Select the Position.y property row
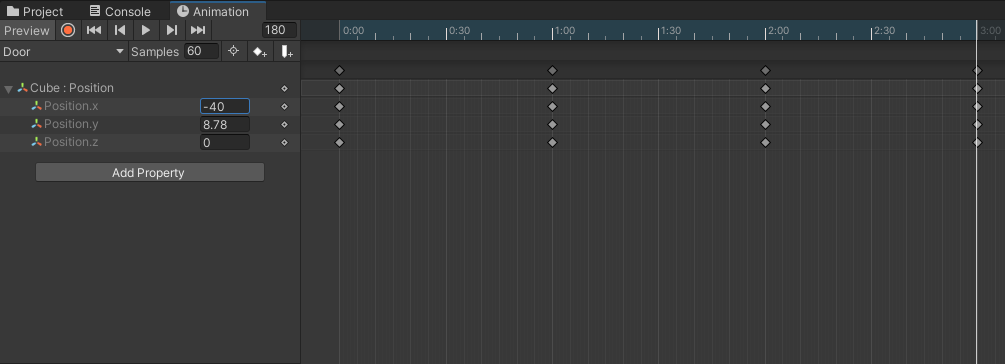 (x=150, y=124)
